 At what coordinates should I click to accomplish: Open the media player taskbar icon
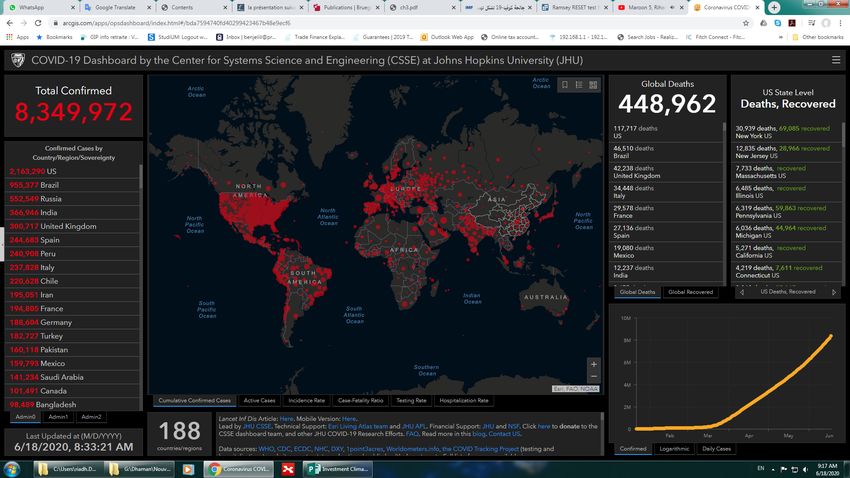click(188, 469)
